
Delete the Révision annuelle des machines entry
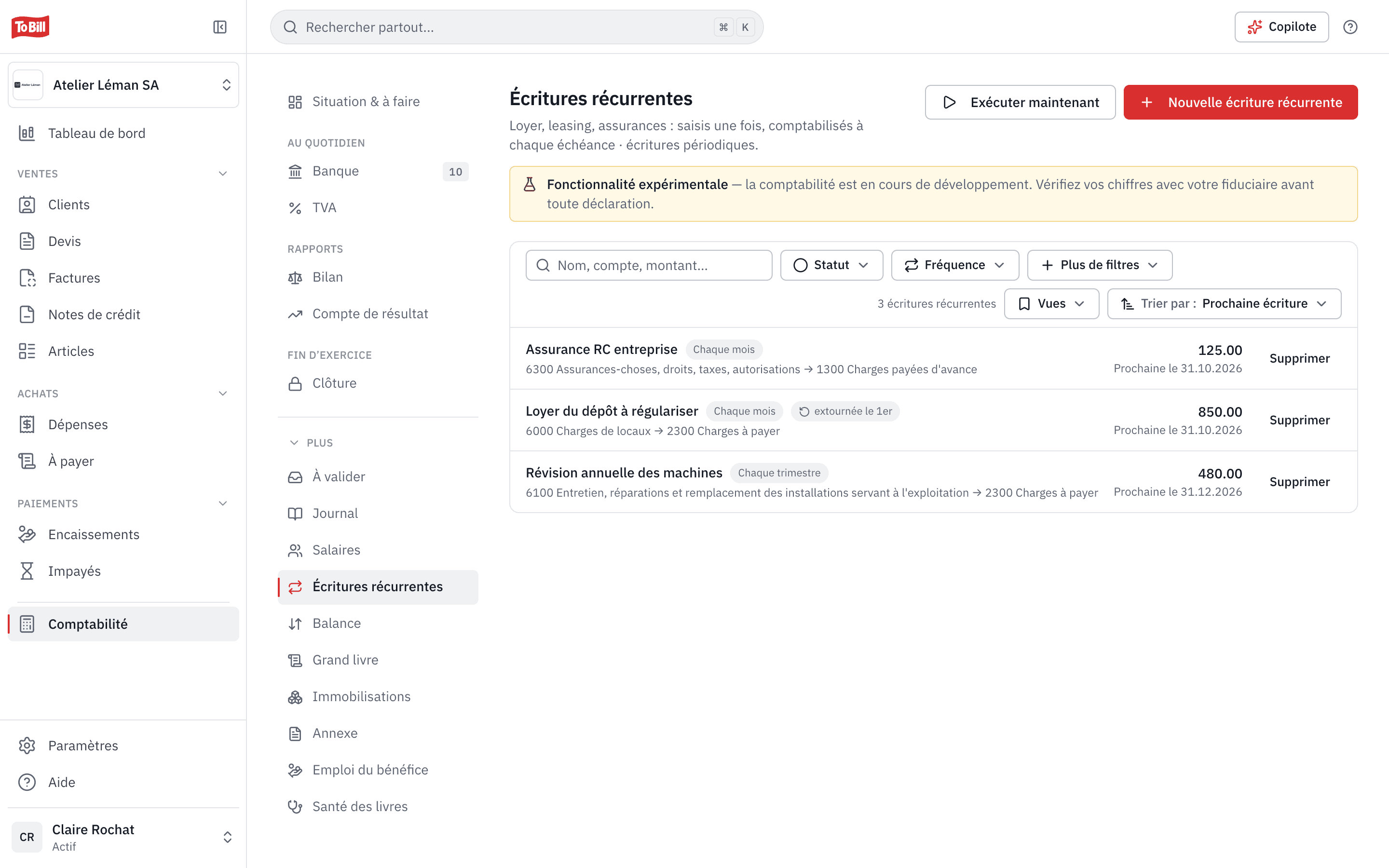click(1299, 482)
